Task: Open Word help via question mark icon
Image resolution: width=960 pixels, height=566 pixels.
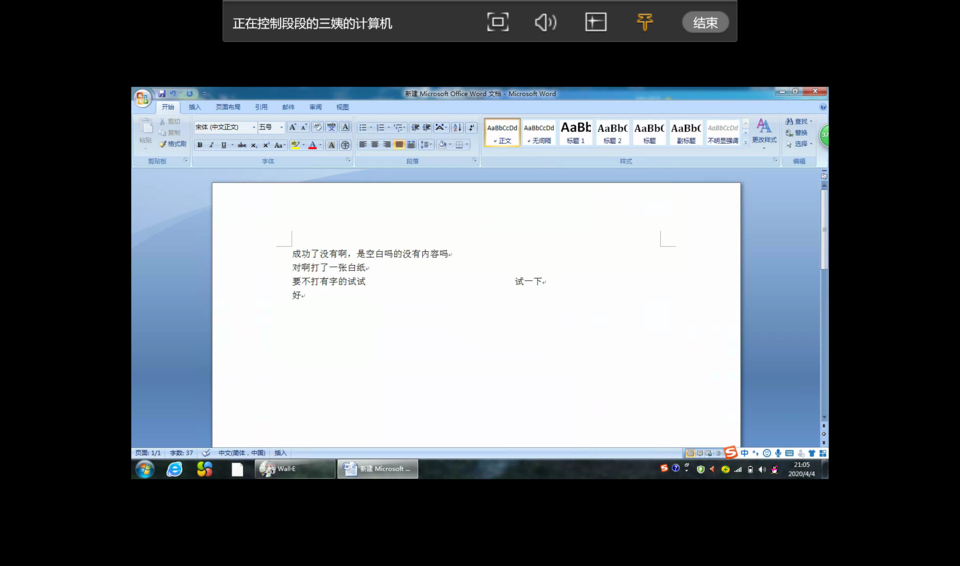Action: [823, 107]
